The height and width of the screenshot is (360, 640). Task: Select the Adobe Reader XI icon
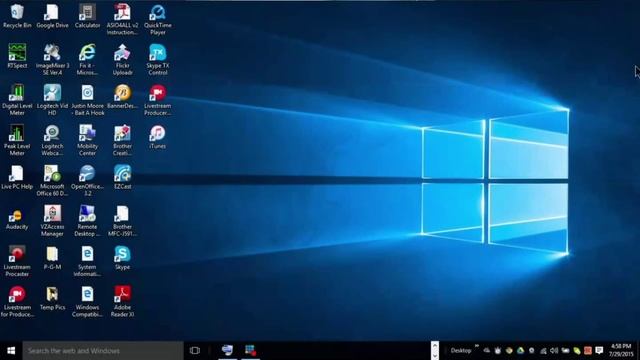click(122, 302)
